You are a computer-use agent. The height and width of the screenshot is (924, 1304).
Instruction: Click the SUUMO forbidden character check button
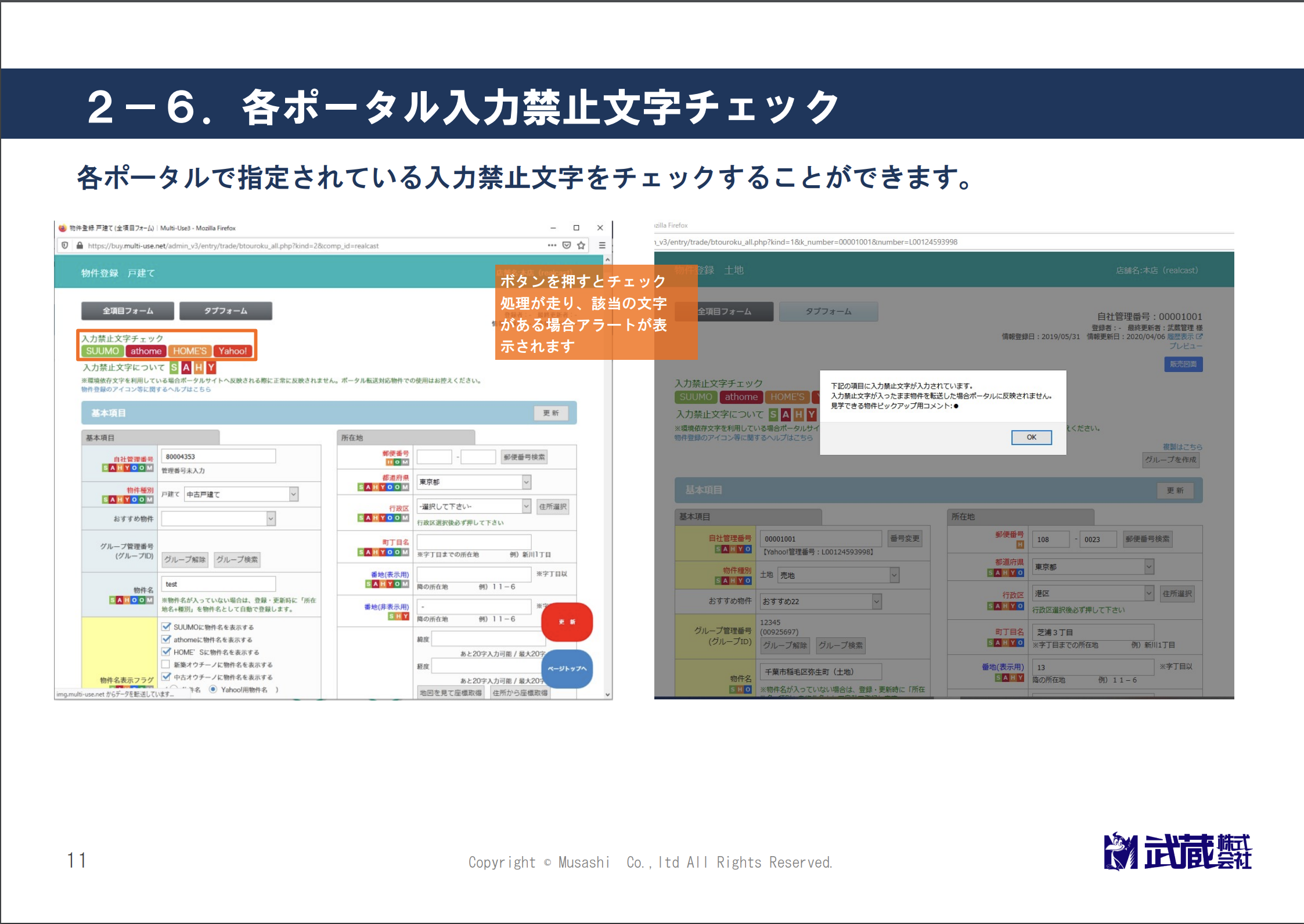point(102,351)
